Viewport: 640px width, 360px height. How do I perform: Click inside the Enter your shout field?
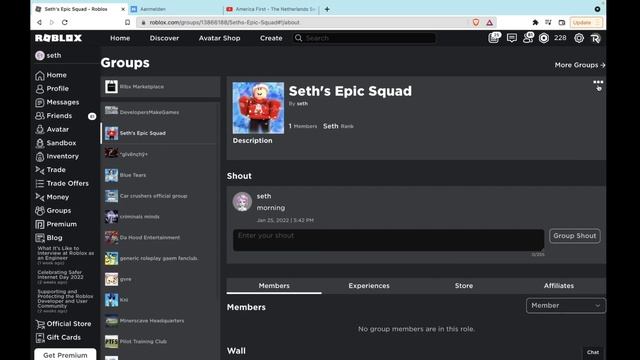388,240
